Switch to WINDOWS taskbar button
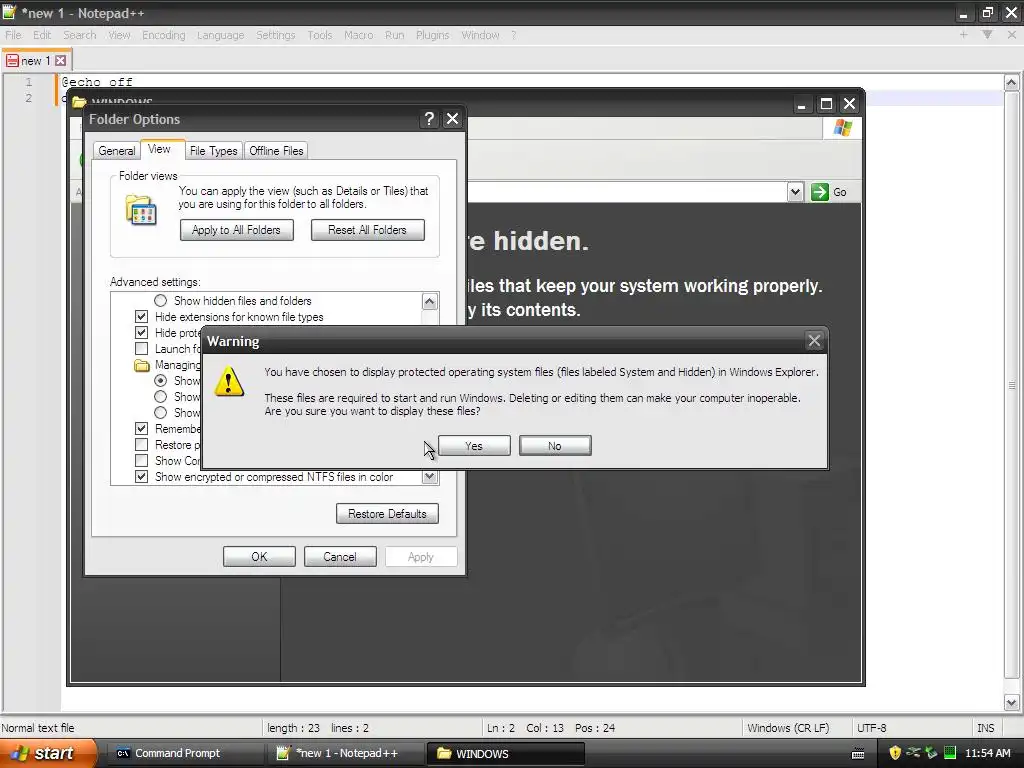The image size is (1024, 768). pos(505,754)
